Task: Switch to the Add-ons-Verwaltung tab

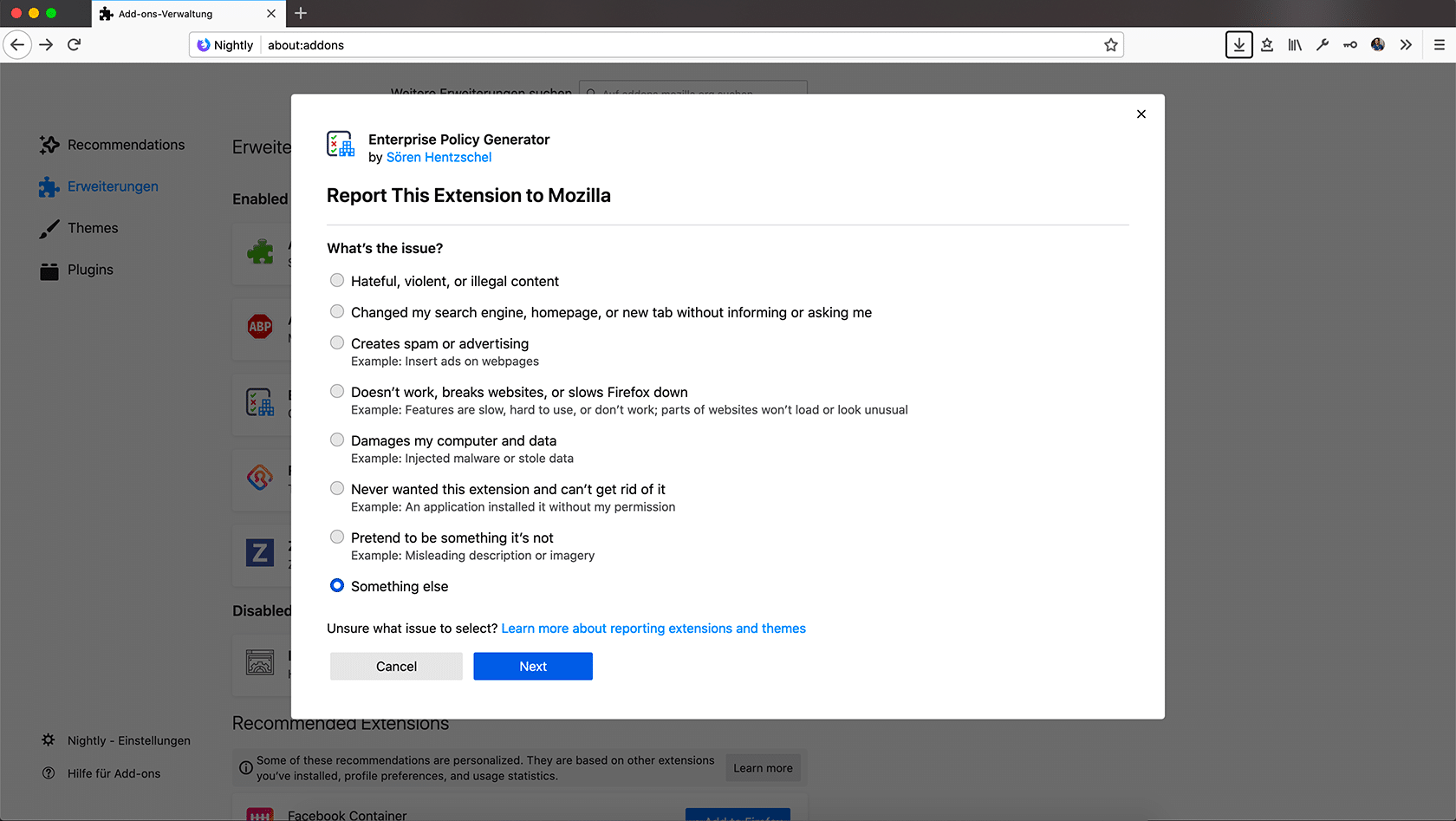Action: [x=187, y=14]
